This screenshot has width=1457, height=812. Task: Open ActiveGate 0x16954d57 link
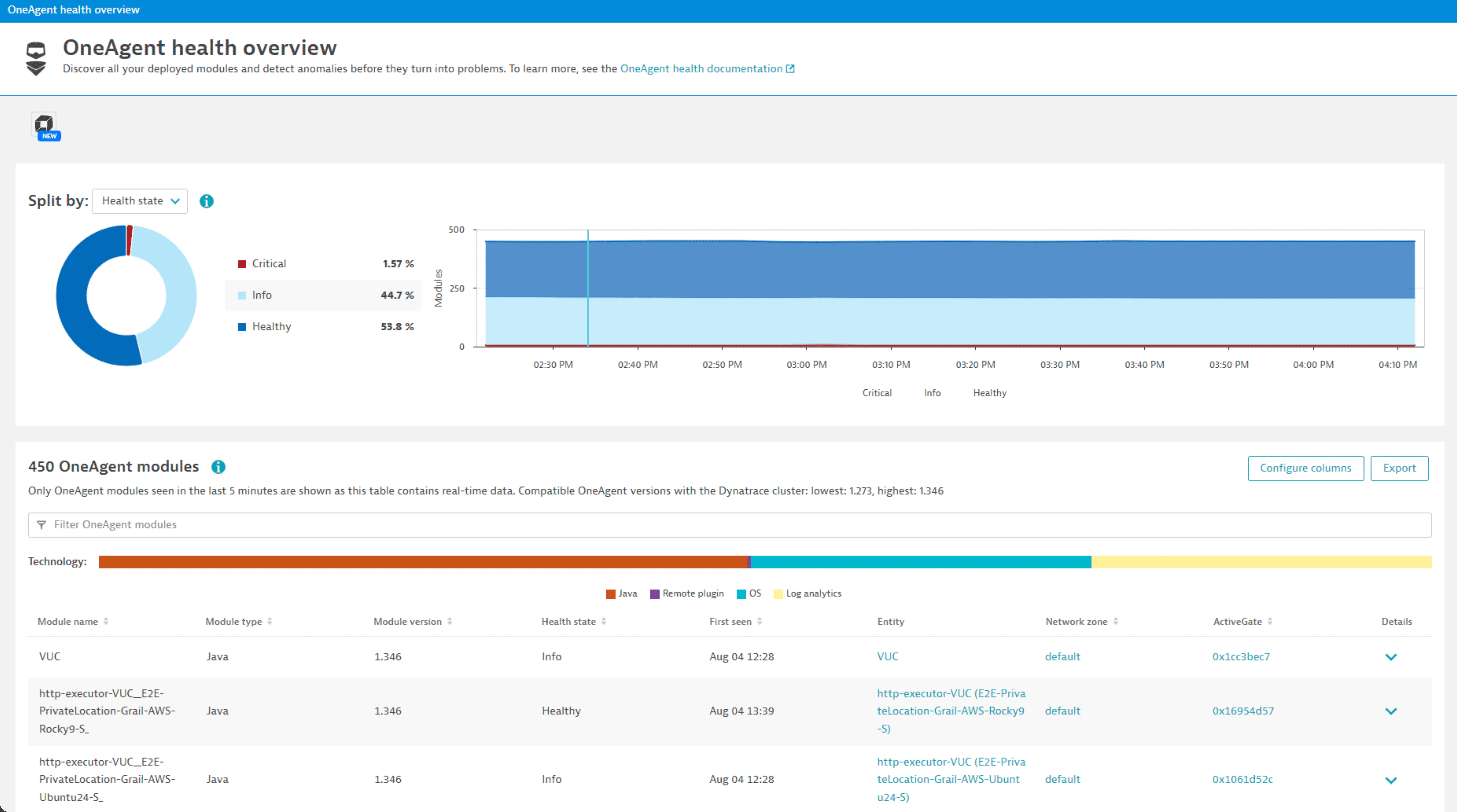(1243, 711)
